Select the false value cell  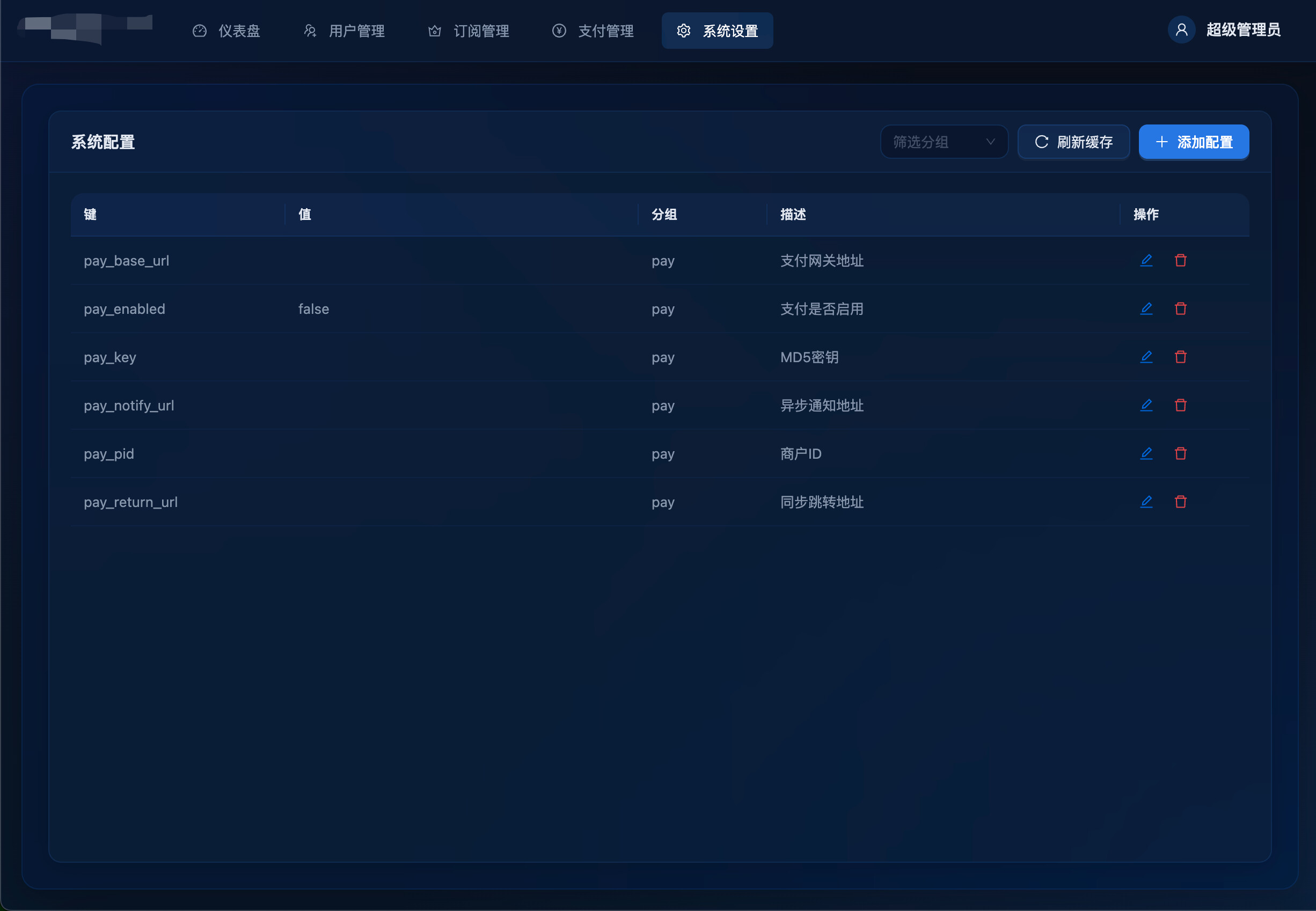pyautogui.click(x=313, y=309)
